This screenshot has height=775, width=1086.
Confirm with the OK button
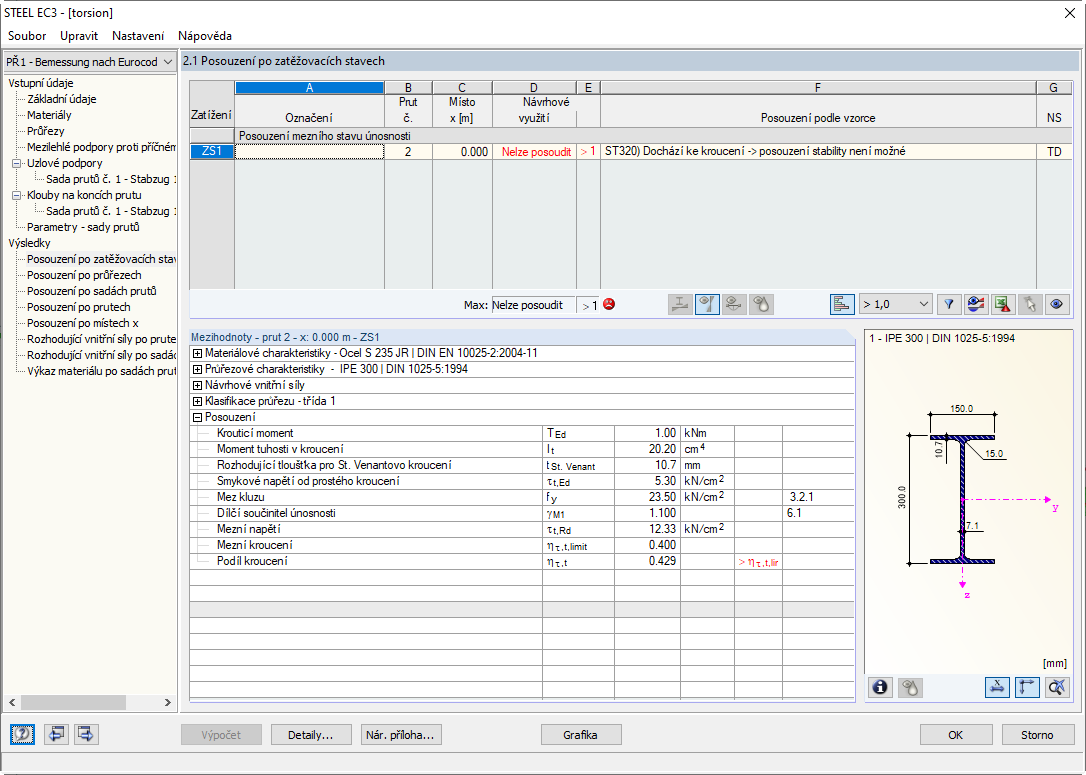[x=956, y=735]
